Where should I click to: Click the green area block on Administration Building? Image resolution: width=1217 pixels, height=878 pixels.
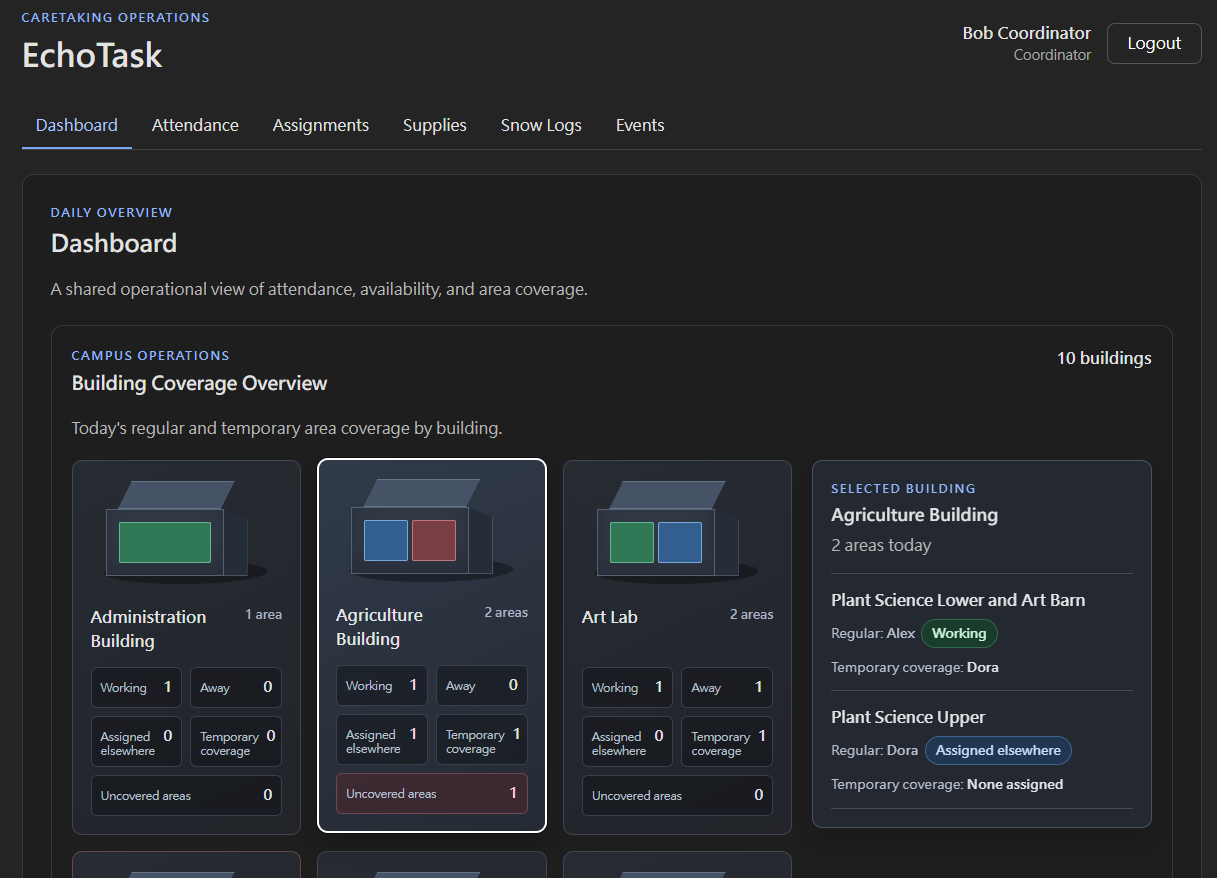coord(165,542)
